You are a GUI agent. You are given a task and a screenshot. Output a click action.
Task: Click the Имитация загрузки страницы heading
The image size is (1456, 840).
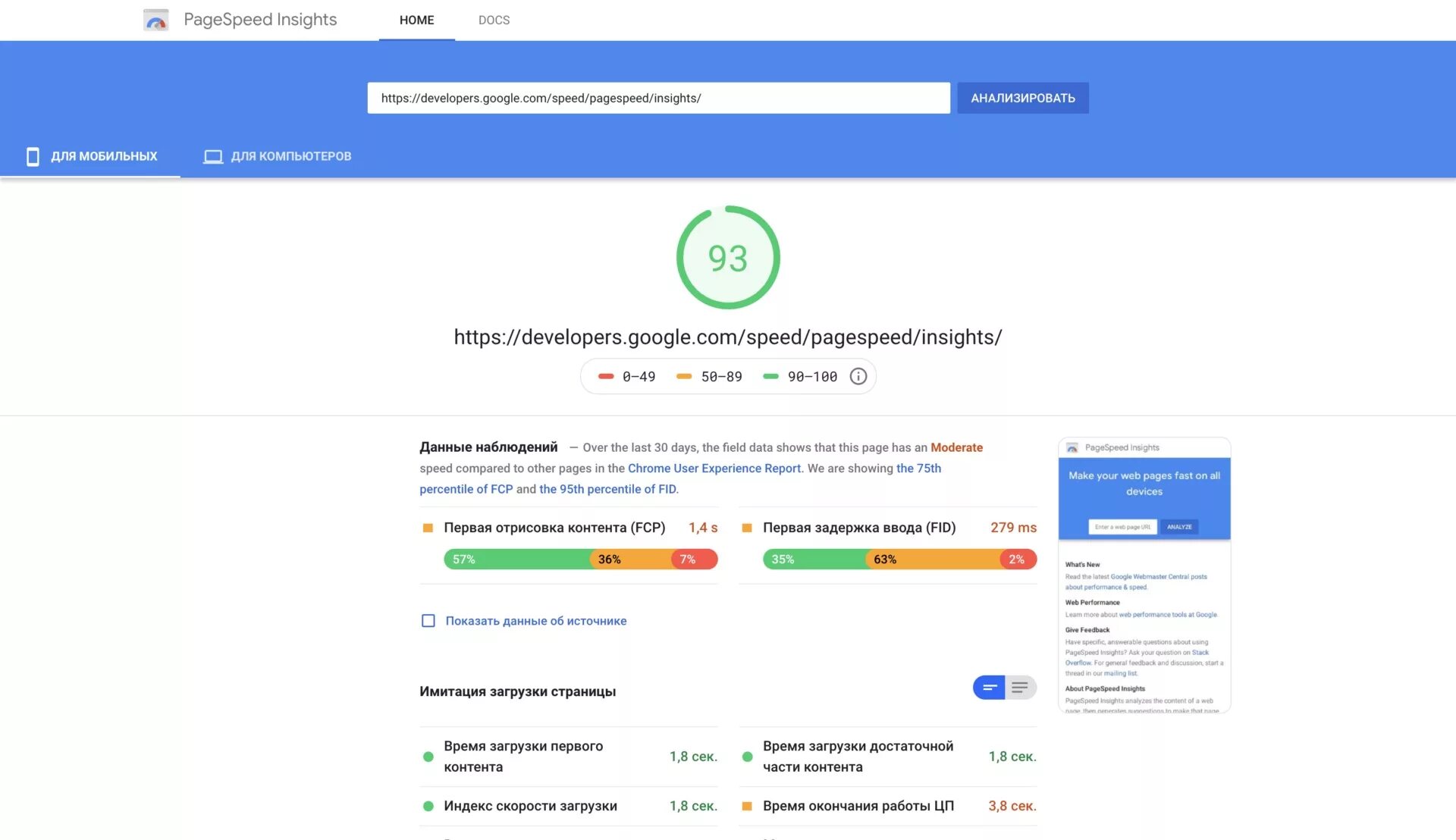518,691
